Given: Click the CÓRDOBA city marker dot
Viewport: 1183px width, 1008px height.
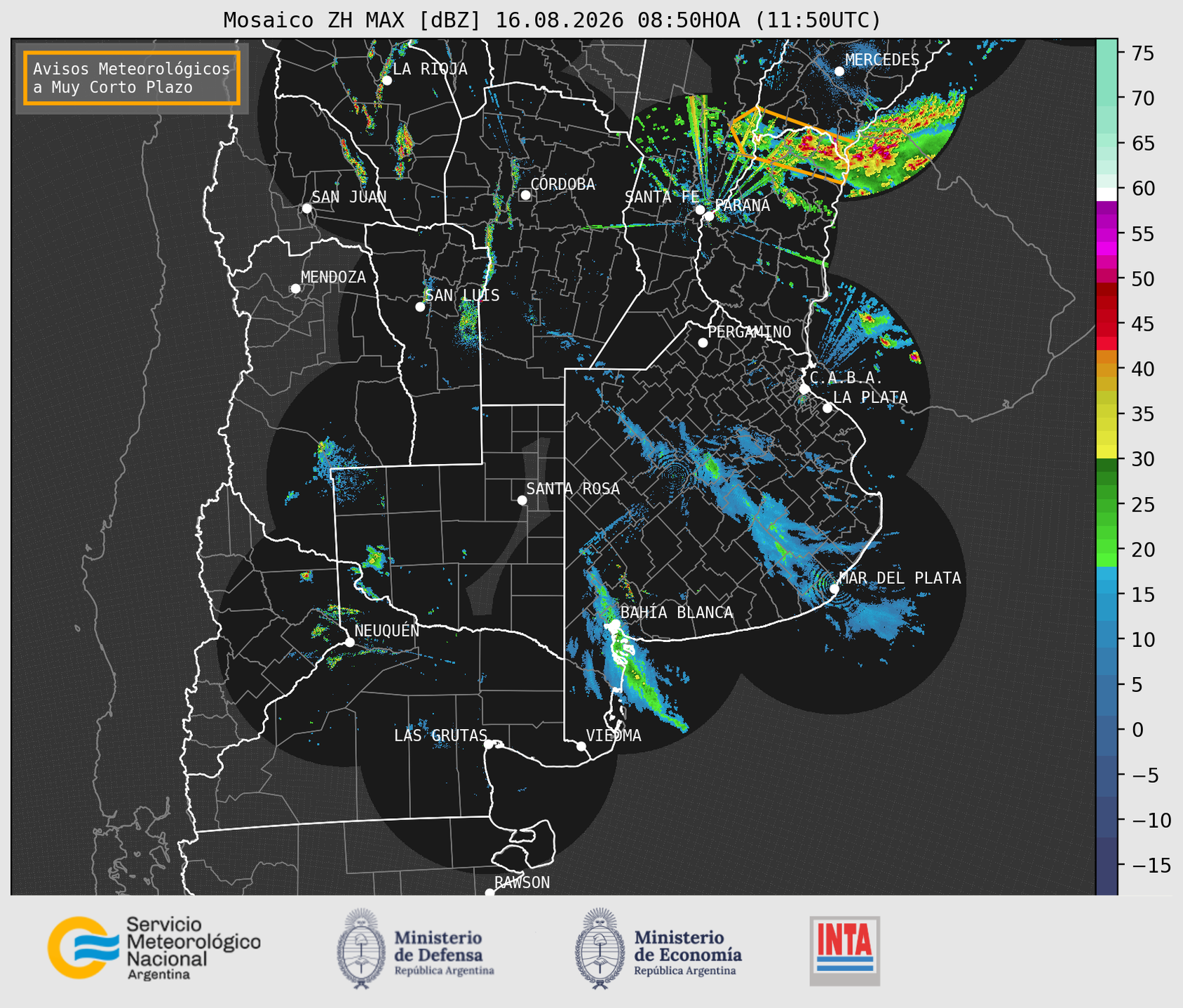Looking at the screenshot, I should point(525,195).
